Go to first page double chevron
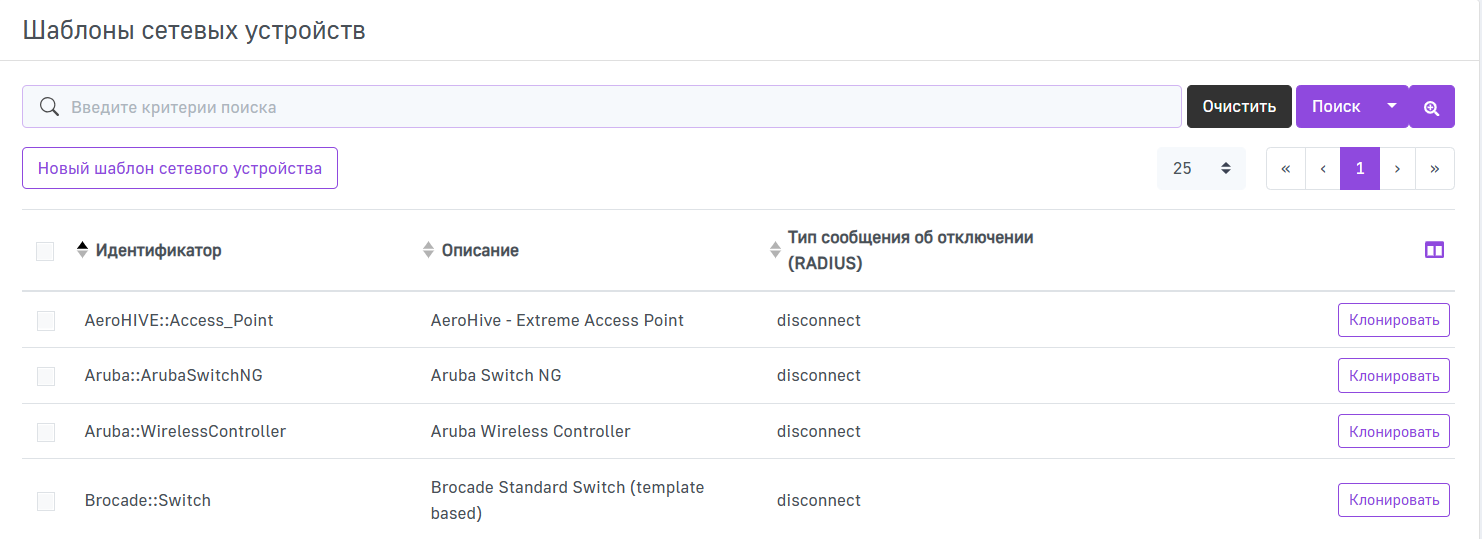The height and width of the screenshot is (539, 1482). pos(1285,169)
